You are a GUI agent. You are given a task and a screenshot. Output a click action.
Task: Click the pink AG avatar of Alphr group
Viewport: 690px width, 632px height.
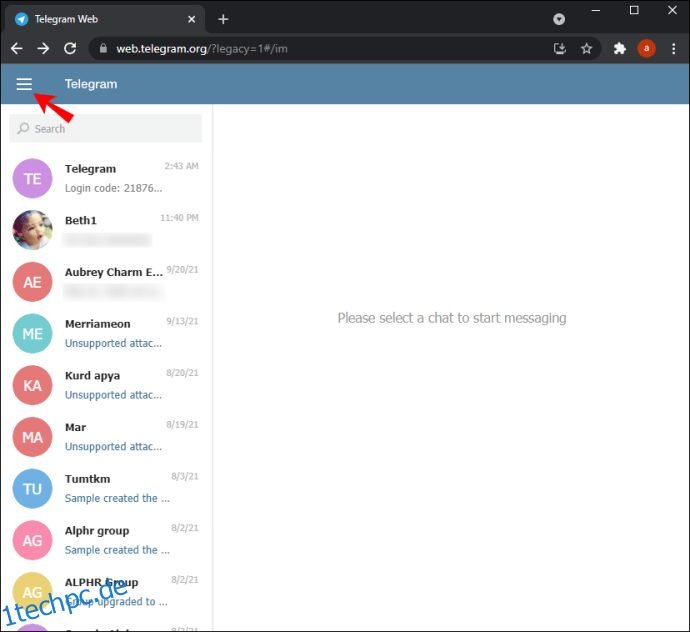click(x=33, y=540)
